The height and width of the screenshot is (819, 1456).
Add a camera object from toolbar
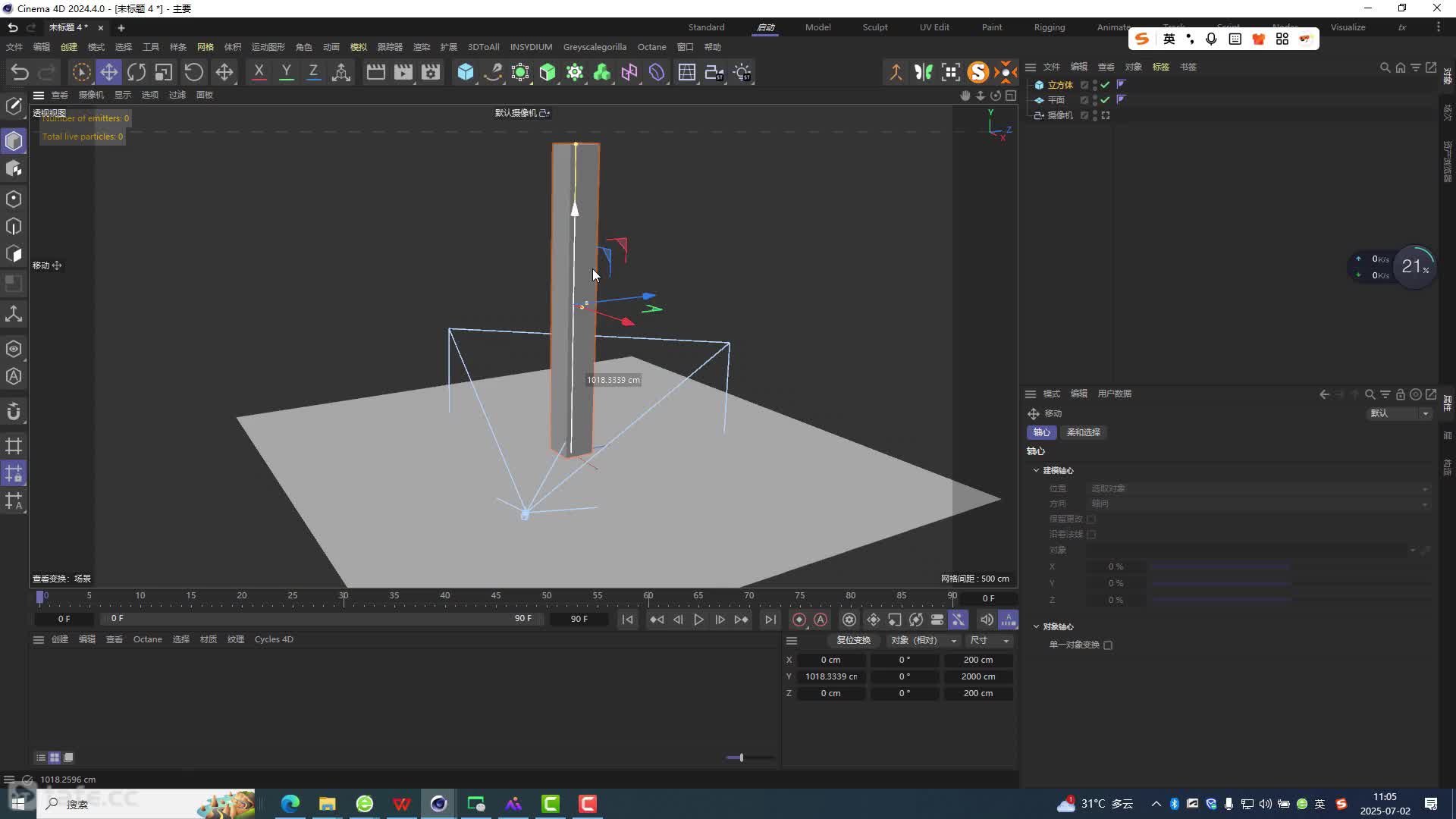(714, 72)
